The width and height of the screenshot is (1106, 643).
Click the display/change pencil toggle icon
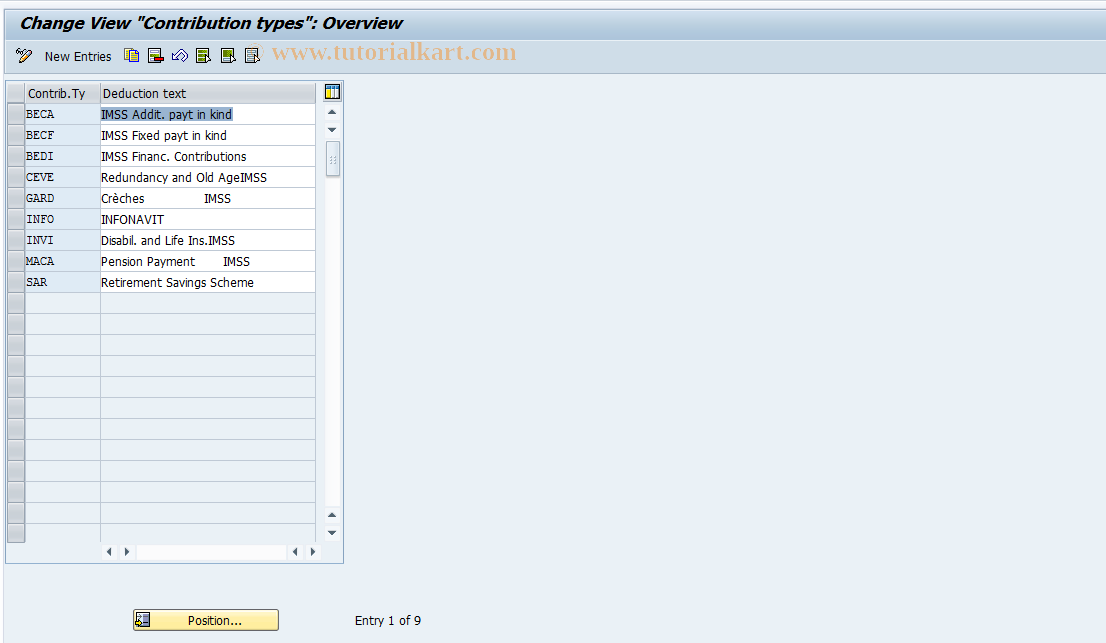click(x=24, y=56)
